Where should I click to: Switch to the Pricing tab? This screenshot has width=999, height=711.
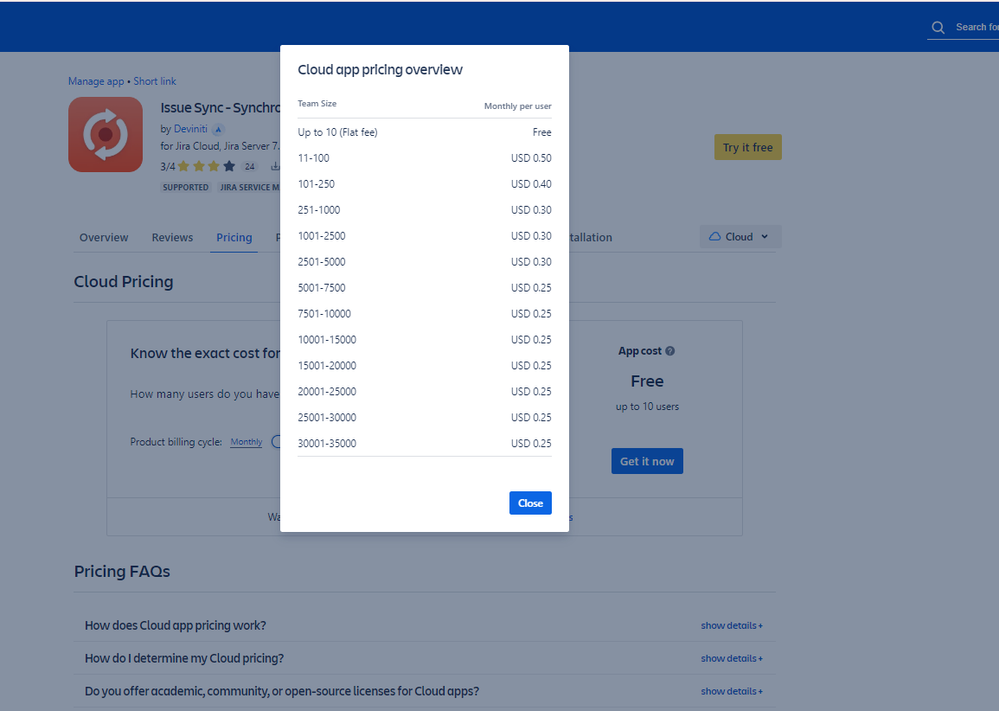tap(234, 237)
